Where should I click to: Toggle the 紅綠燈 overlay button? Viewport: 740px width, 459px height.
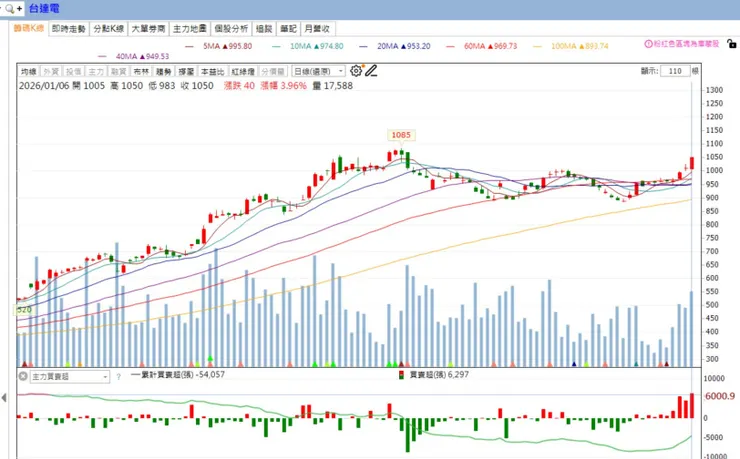tap(243, 71)
